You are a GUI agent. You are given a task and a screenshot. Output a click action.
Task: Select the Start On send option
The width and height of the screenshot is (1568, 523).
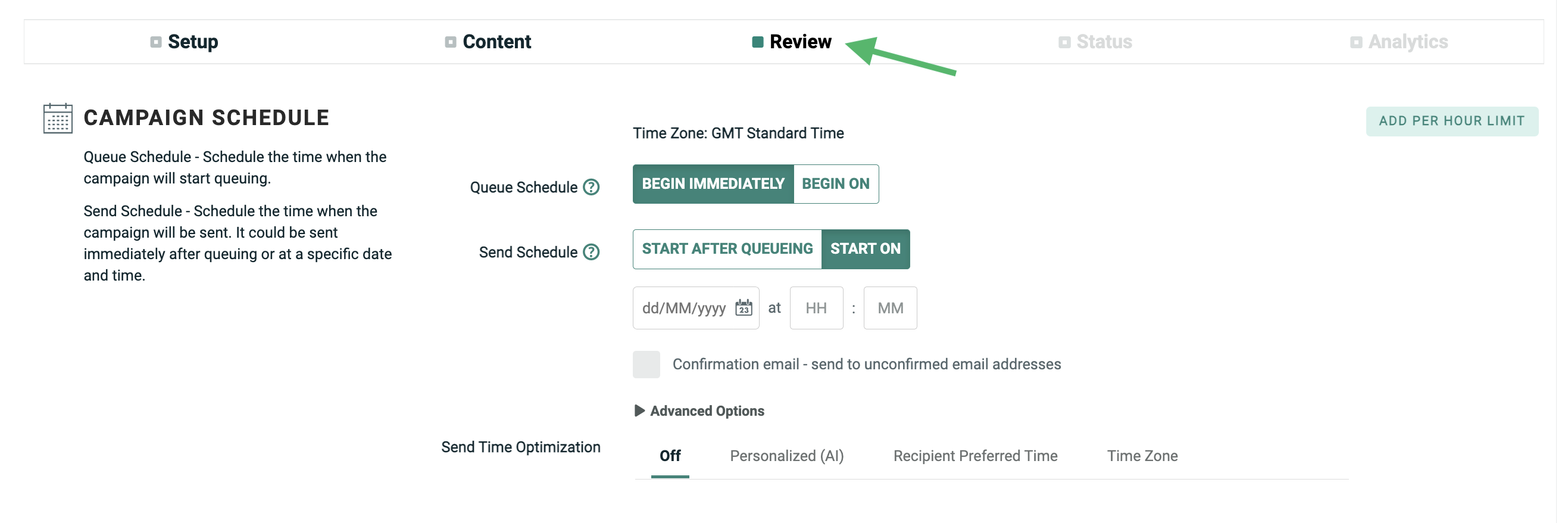[x=865, y=249]
